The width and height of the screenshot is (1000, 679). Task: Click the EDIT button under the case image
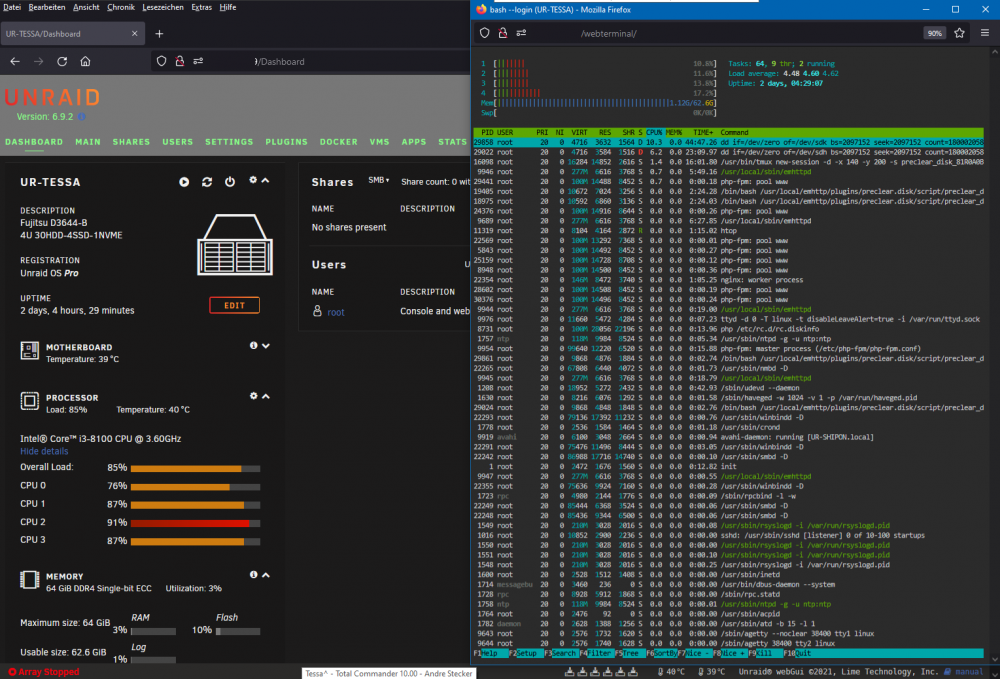235,305
